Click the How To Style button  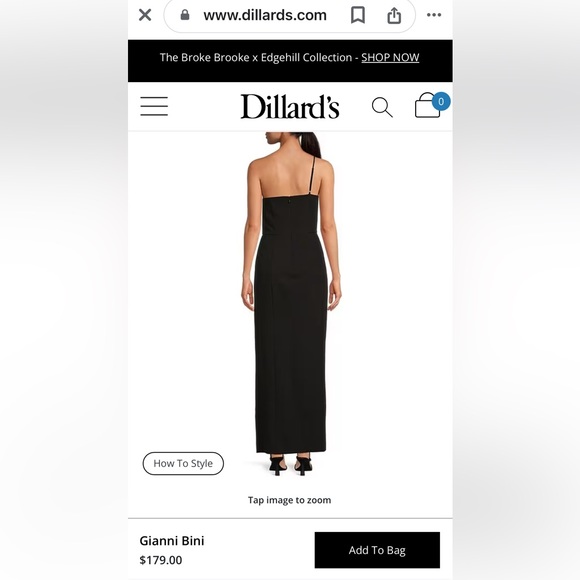(183, 463)
